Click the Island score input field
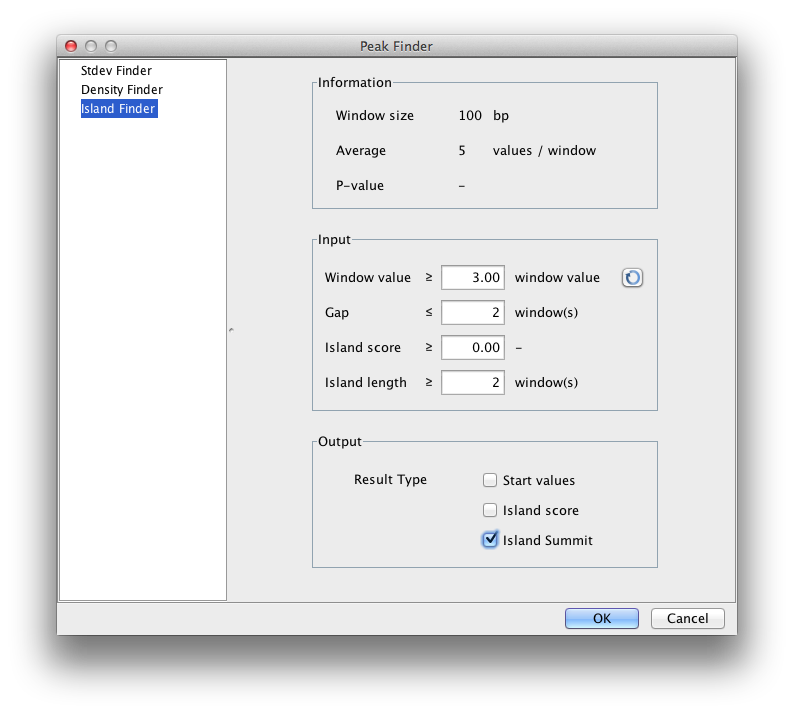 (x=472, y=348)
